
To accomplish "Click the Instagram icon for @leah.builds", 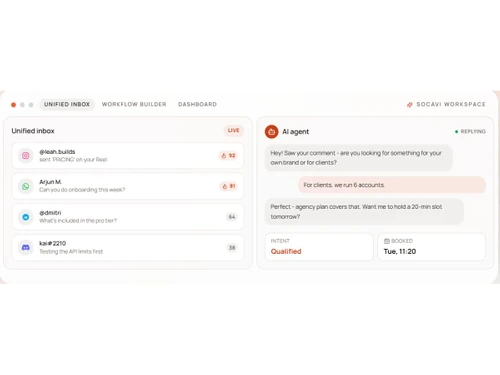I will click(x=26, y=155).
